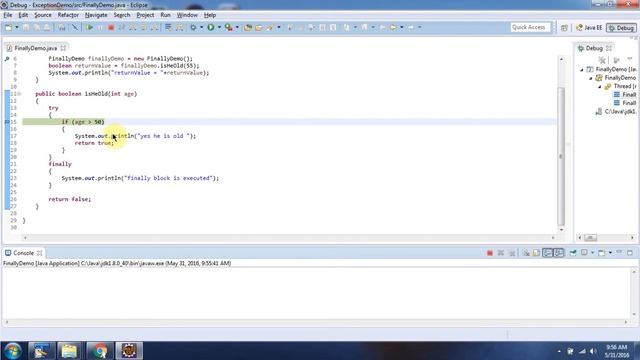Screen dimensions: 640x360
Task: Click the green Run launch button
Action: point(211,27)
